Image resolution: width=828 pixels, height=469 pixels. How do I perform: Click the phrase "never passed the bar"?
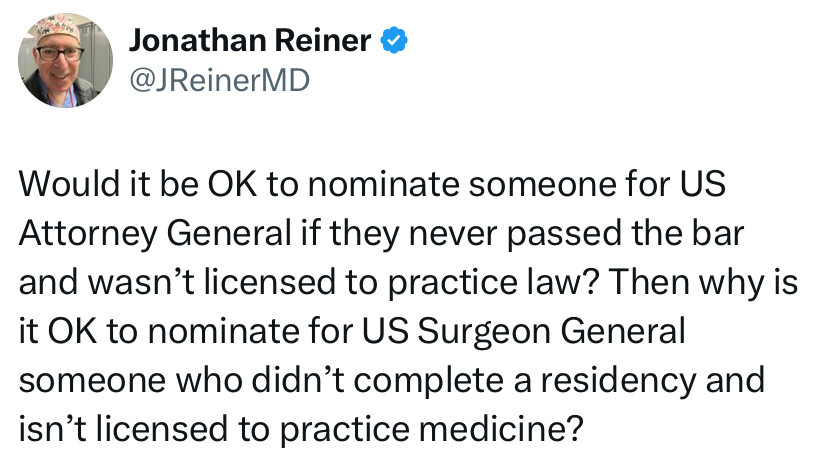click(577, 233)
